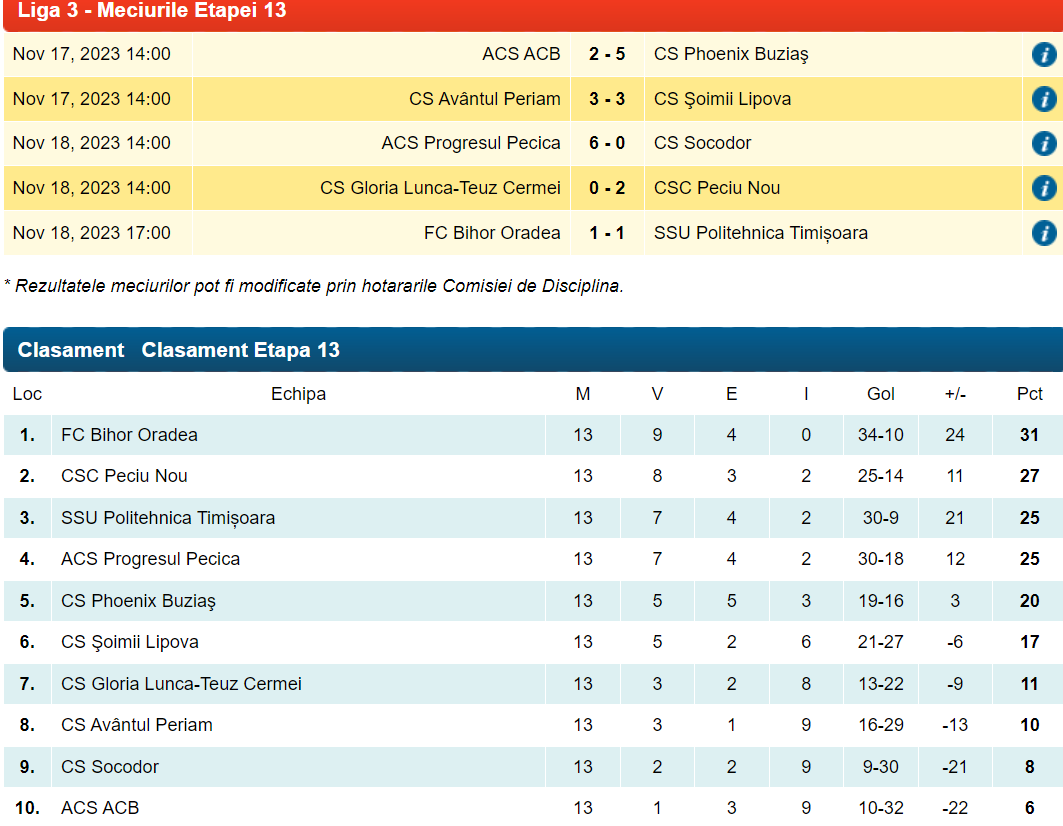Viewport: 1063px width, 826px height.
Task: Click CS Șoimii Lipova in standings table
Action: pyautogui.click(x=130, y=642)
